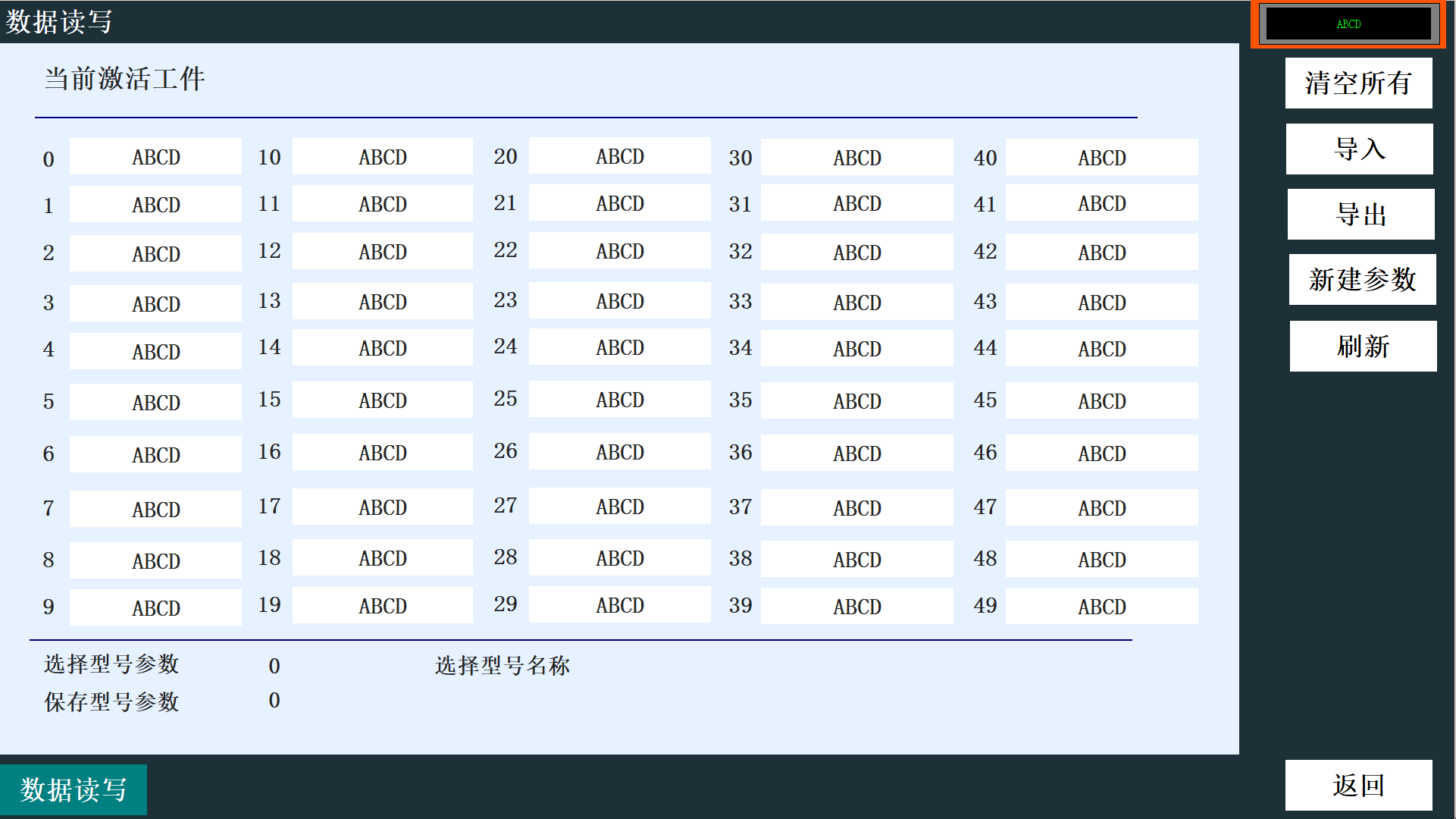Click the ABCD field next to 49
This screenshot has height=819, width=1456.
pyautogui.click(x=1101, y=607)
